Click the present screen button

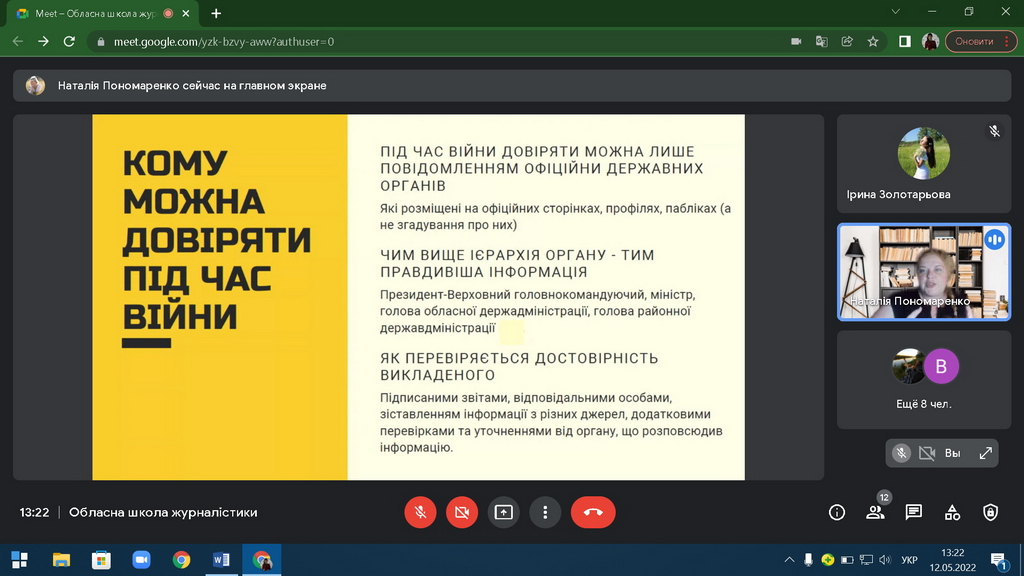503,512
